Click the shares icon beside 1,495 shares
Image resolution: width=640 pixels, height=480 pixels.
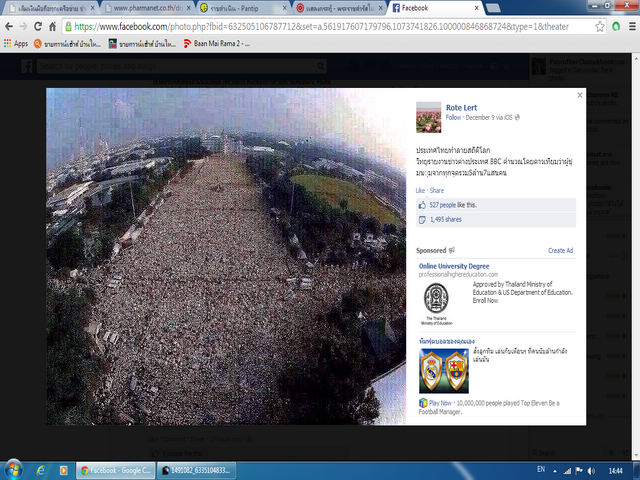pyautogui.click(x=422, y=220)
